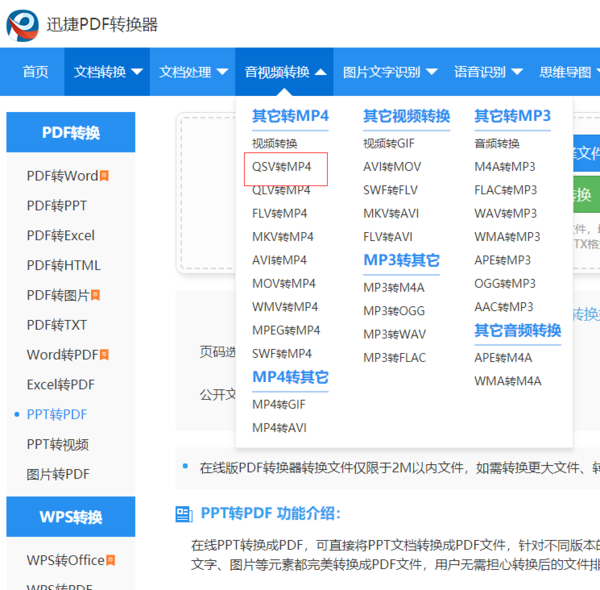
Task: Select MKV转AVI in the menu
Action: click(x=391, y=214)
